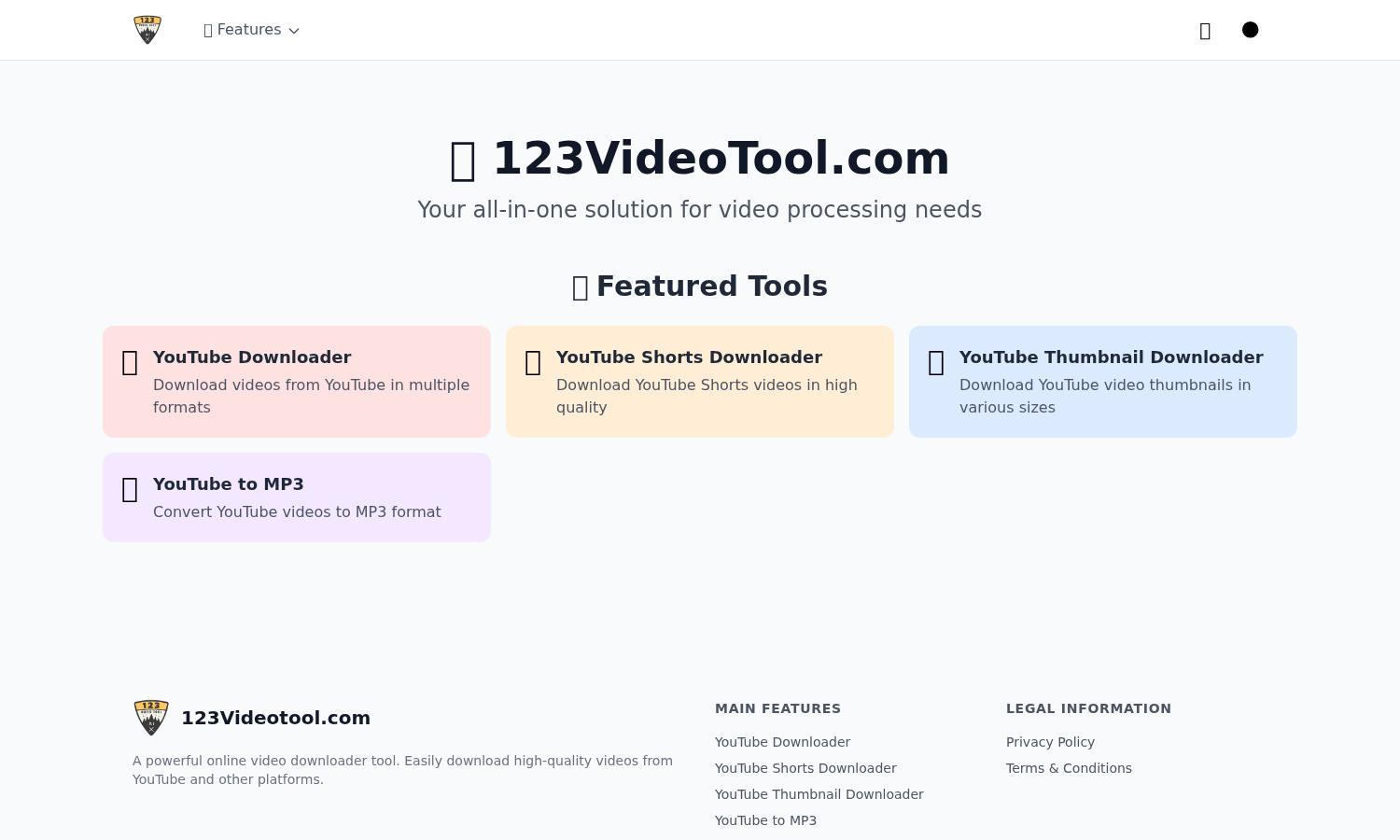Click the YouTube Thumbnail Downloader card icon
1400x840 pixels.
point(937,363)
